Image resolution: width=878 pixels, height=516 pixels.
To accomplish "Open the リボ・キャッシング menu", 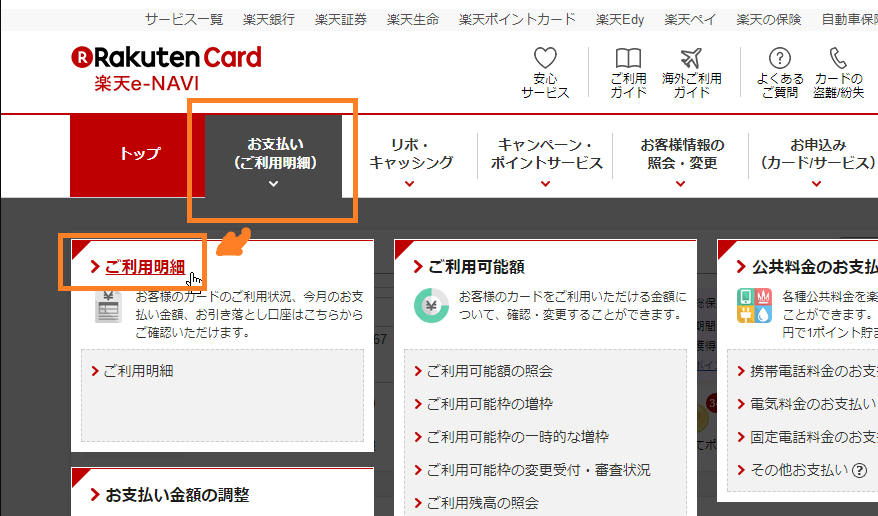I will point(410,154).
